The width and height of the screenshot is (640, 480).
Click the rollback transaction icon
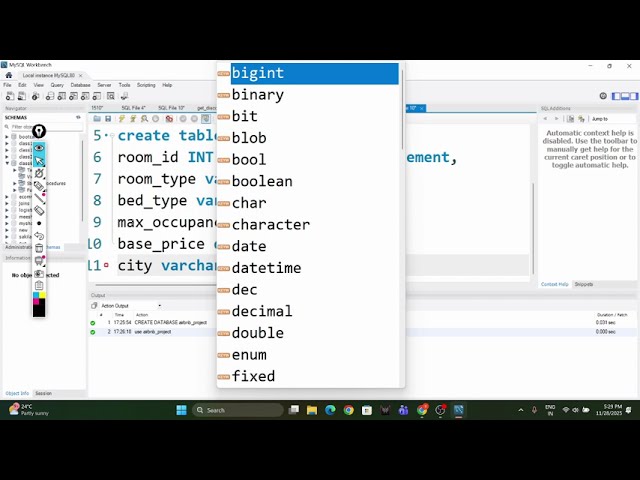[x=194, y=119]
